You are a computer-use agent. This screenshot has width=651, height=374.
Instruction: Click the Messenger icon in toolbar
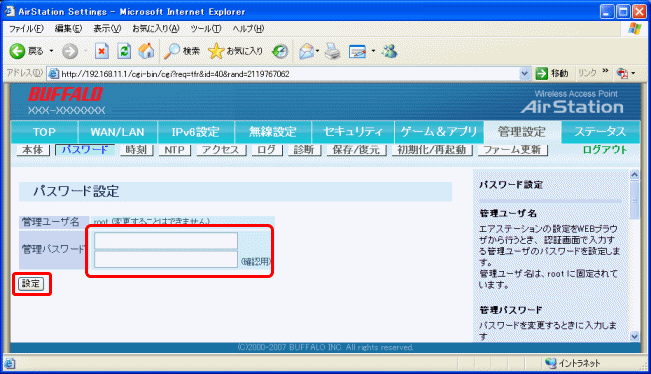tap(389, 51)
